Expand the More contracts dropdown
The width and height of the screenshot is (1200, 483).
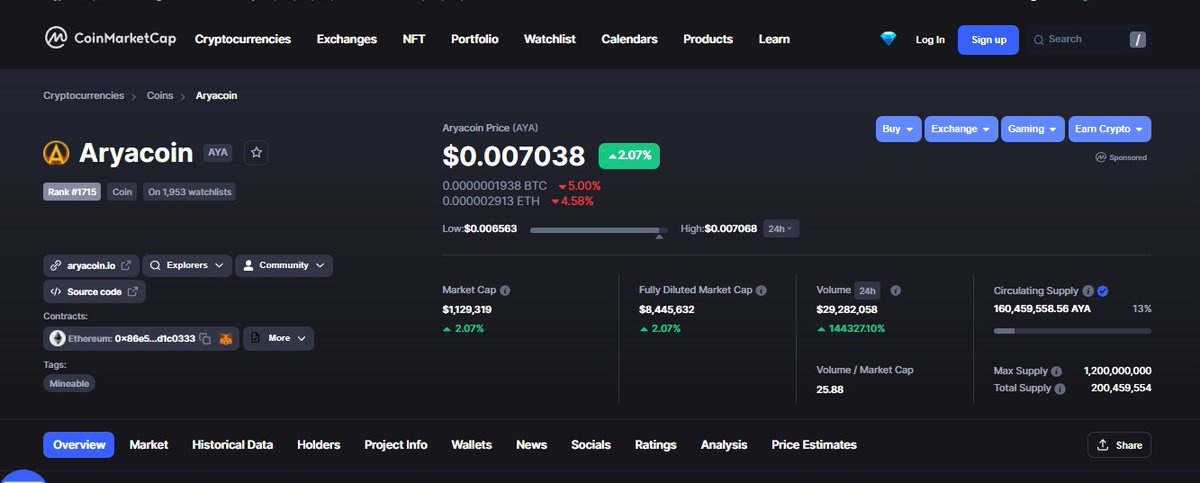pos(279,338)
